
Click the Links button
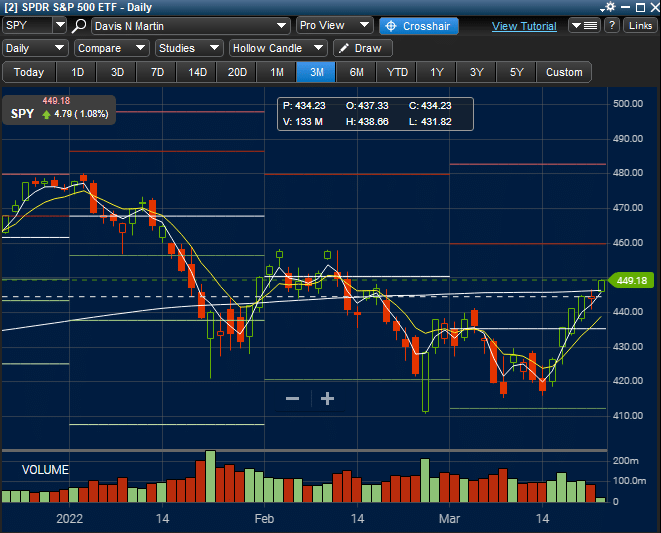[x=640, y=26]
